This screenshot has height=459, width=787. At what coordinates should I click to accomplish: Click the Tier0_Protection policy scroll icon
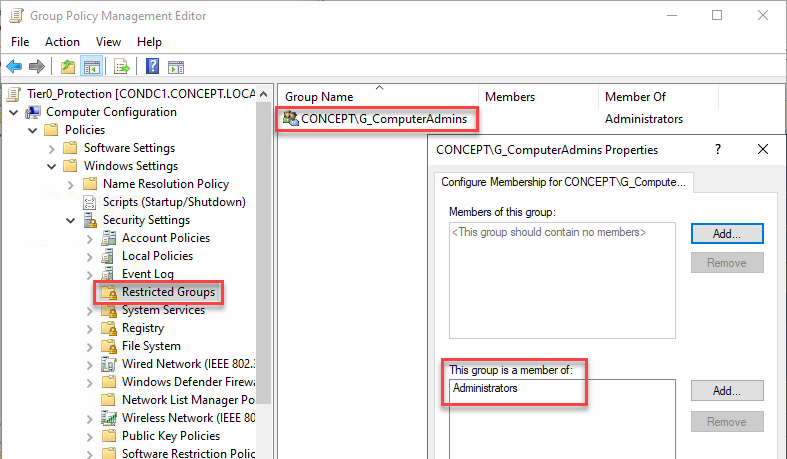16,94
